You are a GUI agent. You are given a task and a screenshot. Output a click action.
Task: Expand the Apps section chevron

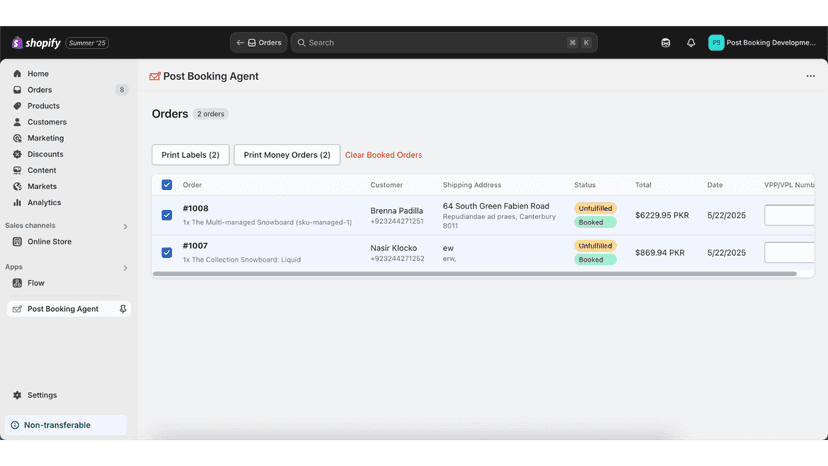pyautogui.click(x=125, y=268)
